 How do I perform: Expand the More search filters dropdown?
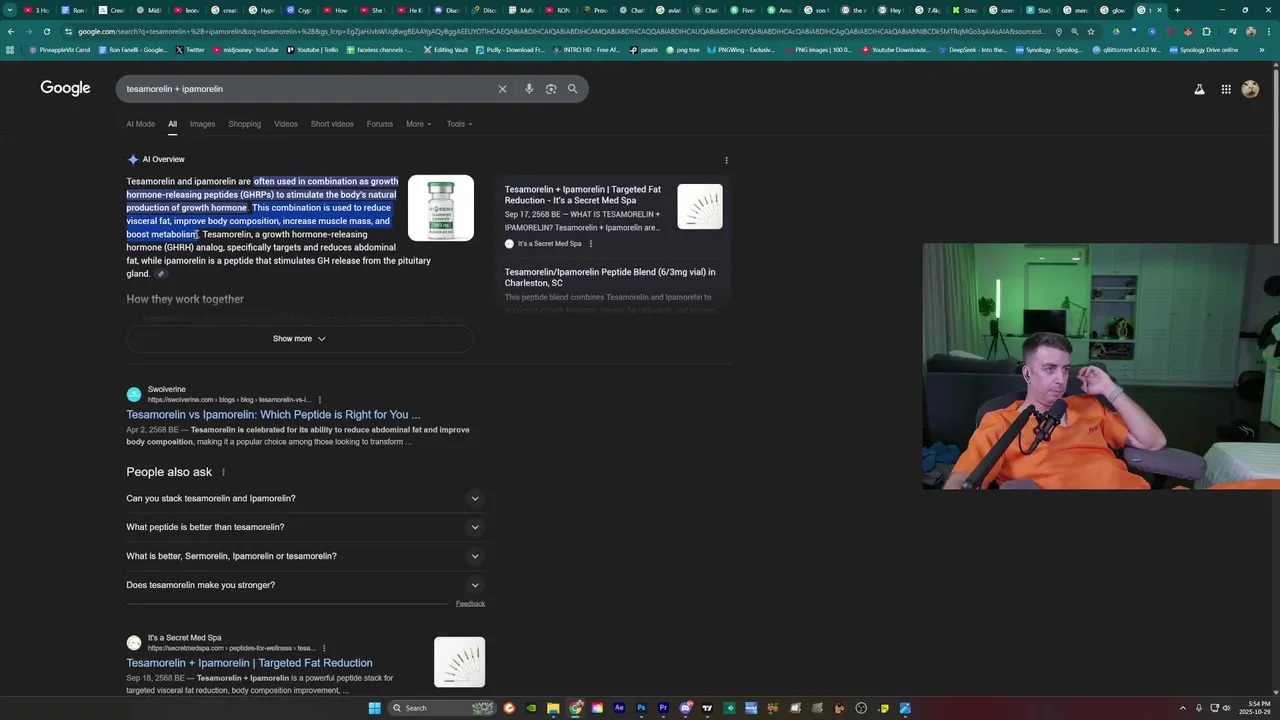(418, 124)
